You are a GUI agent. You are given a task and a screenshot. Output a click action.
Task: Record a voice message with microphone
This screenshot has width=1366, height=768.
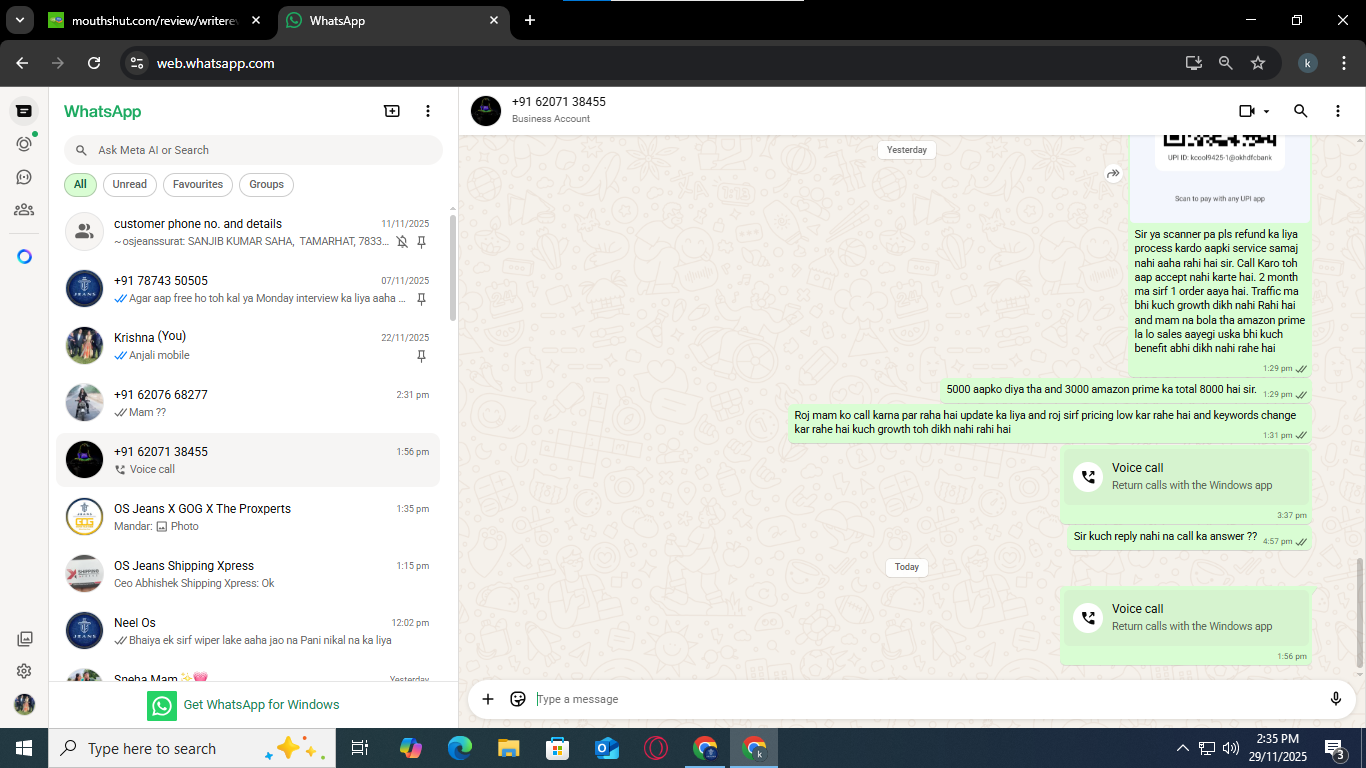pyautogui.click(x=1335, y=699)
